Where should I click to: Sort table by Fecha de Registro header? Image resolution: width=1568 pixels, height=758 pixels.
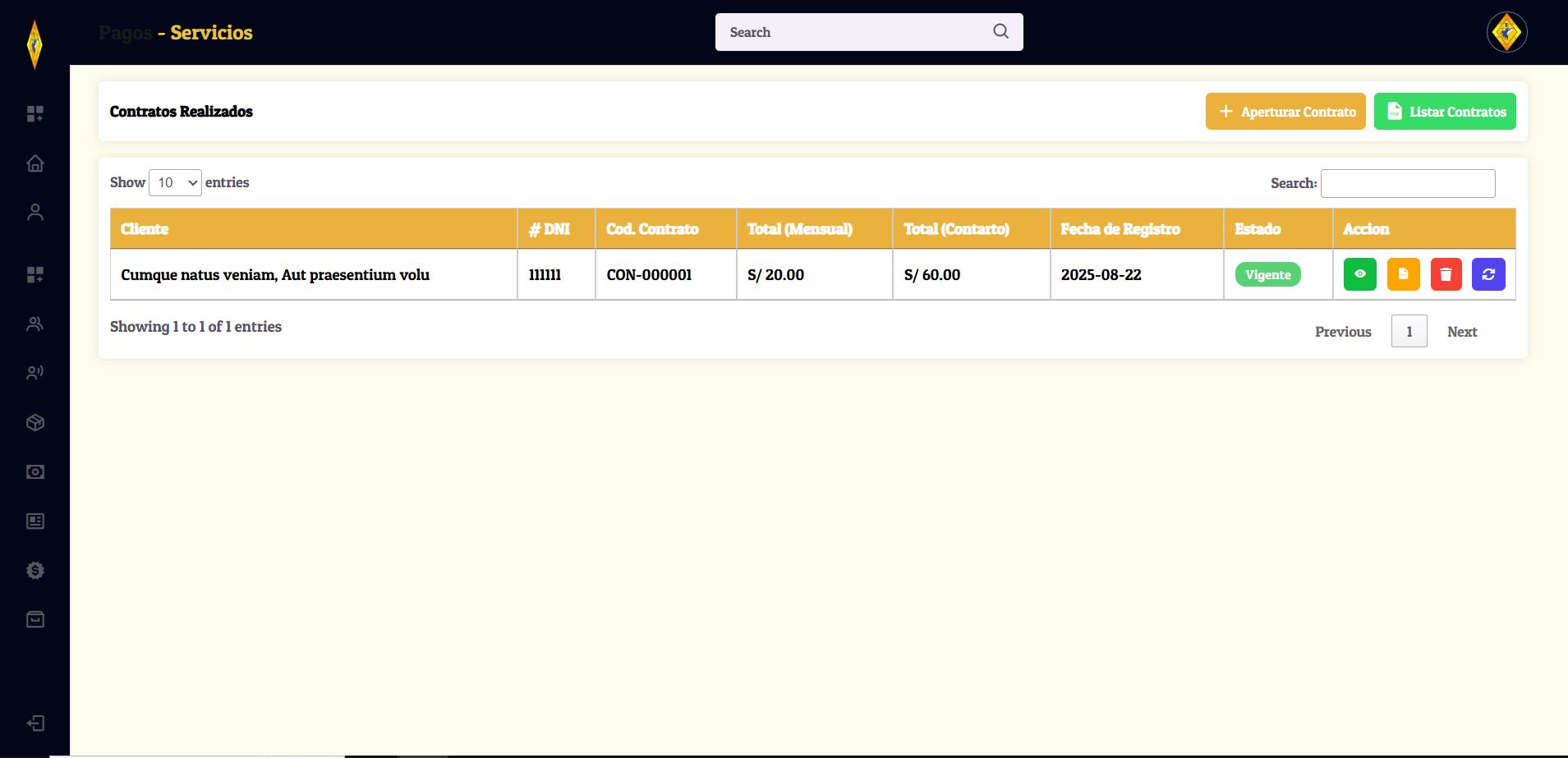[x=1136, y=229]
